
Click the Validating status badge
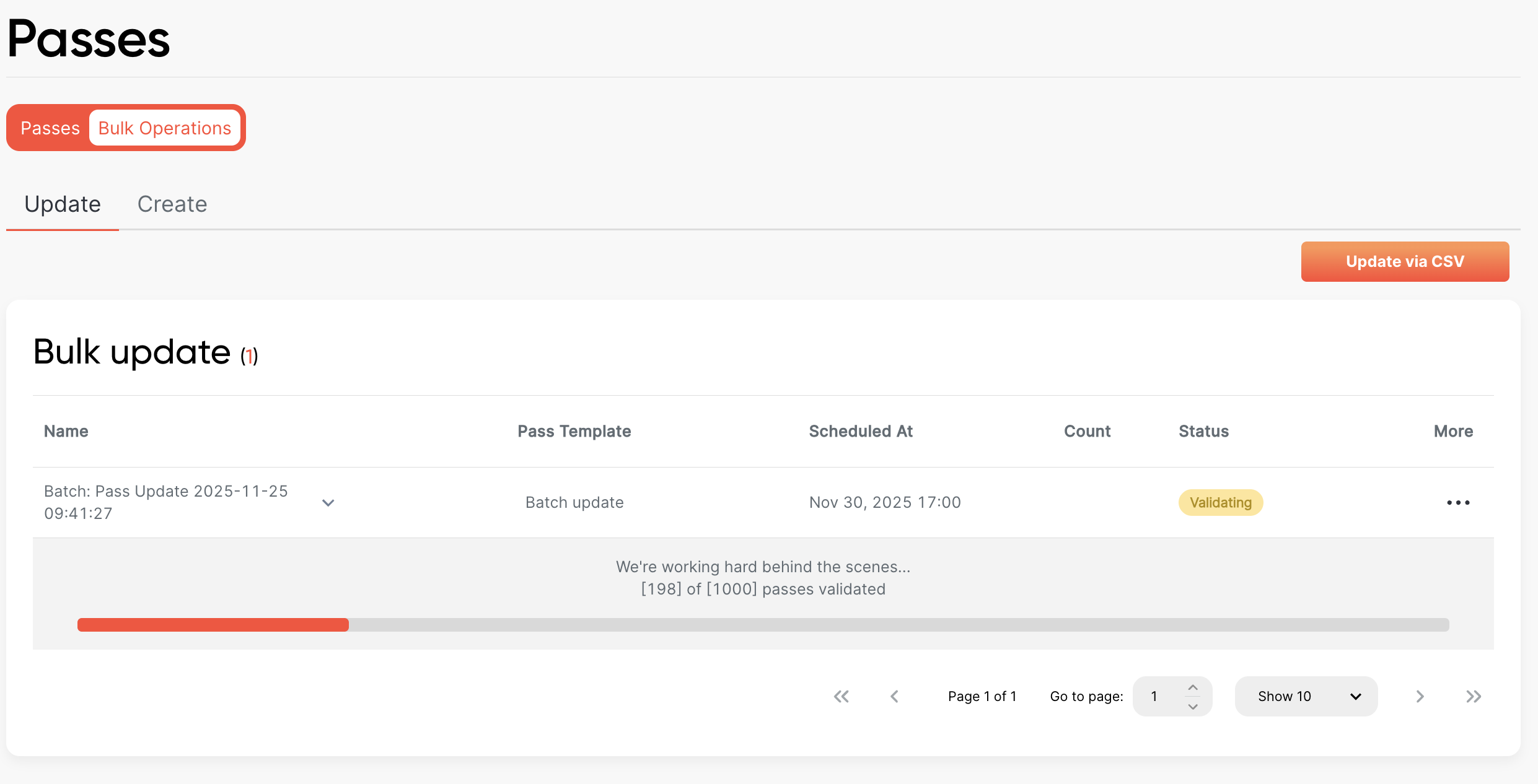pyautogui.click(x=1220, y=502)
